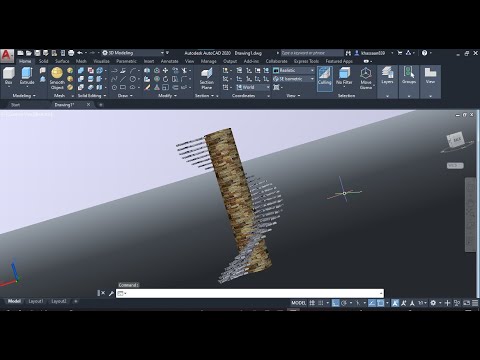
Task: Toggle snap mode in status bar
Action: click(321, 303)
